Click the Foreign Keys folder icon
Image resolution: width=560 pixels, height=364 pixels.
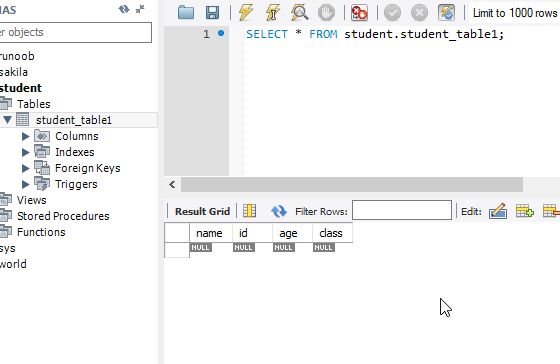click(42, 168)
